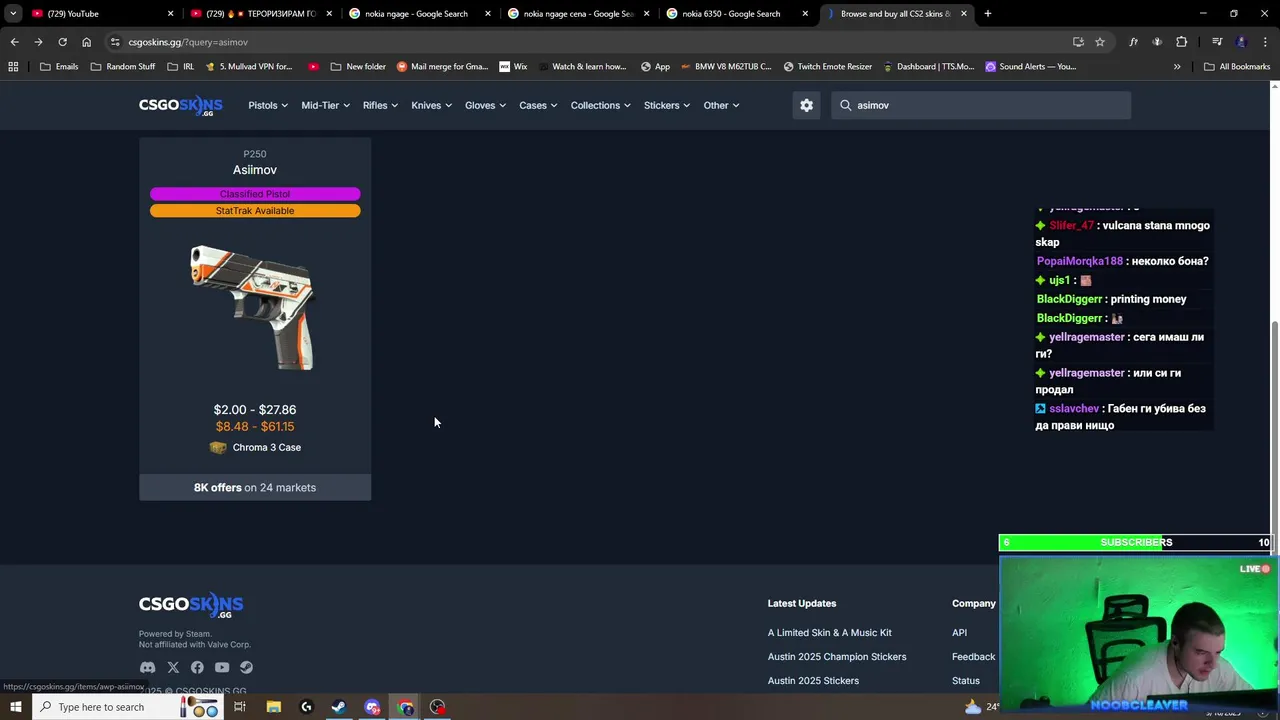
Task: Show hidden bookmarks with the double chevron
Action: click(1177, 66)
